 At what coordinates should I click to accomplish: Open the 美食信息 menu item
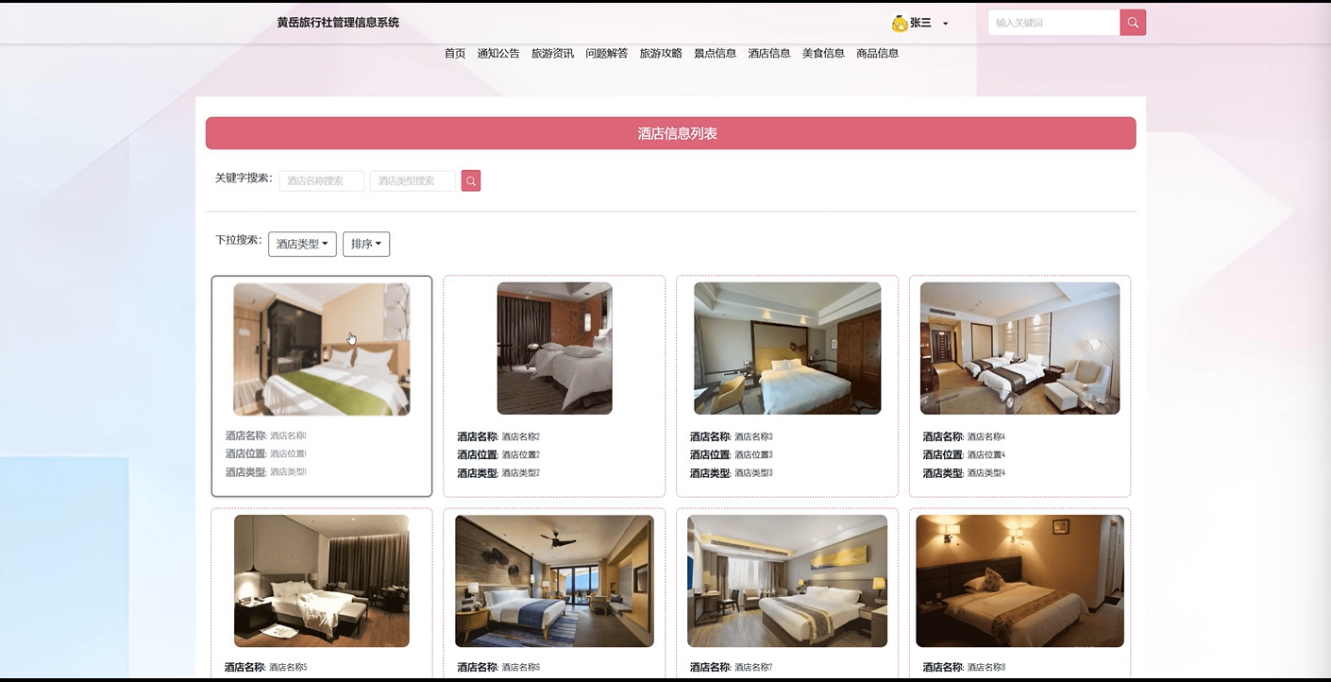823,53
